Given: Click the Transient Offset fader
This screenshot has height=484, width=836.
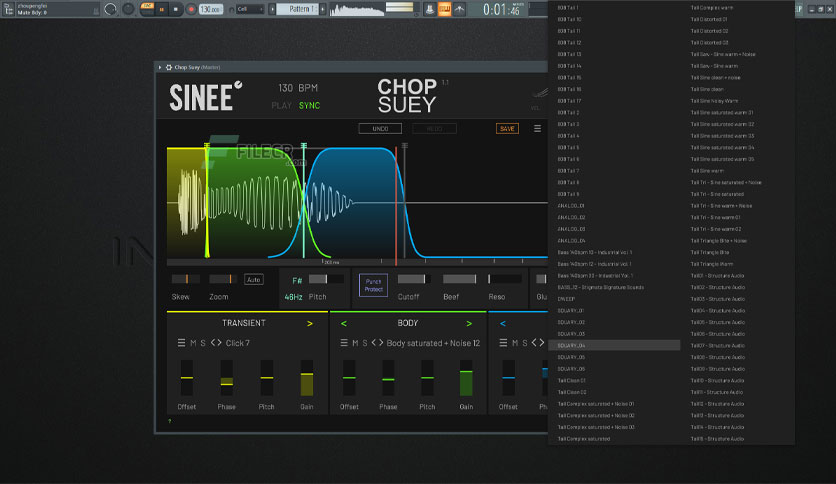Looking at the screenshot, I should pos(187,377).
